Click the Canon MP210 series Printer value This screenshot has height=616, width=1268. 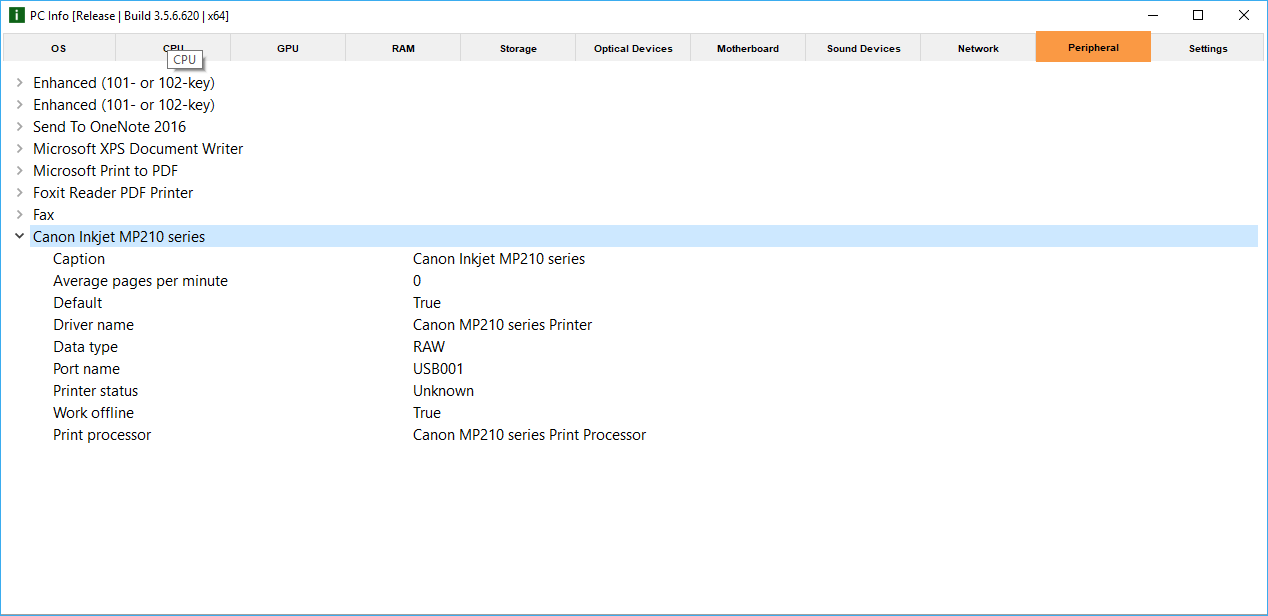(x=503, y=325)
